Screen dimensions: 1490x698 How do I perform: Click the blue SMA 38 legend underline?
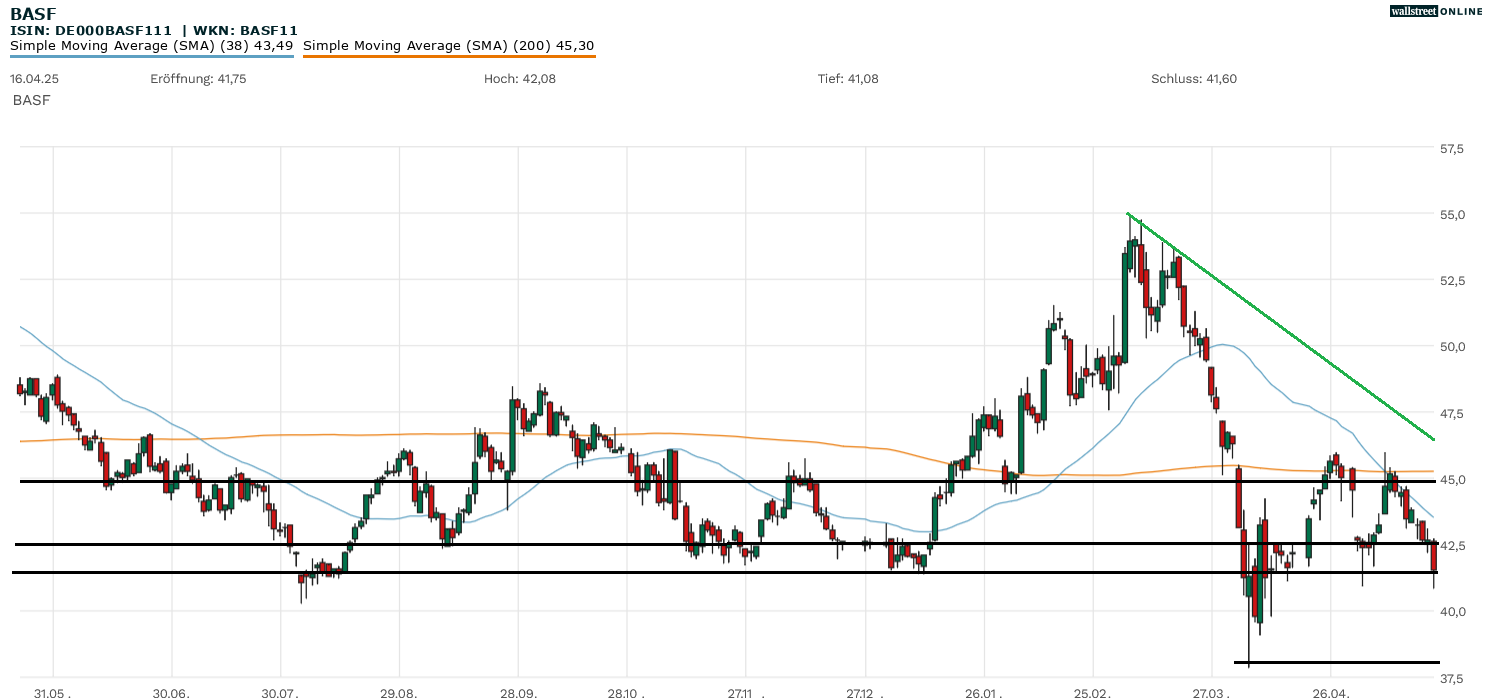[x=152, y=56]
